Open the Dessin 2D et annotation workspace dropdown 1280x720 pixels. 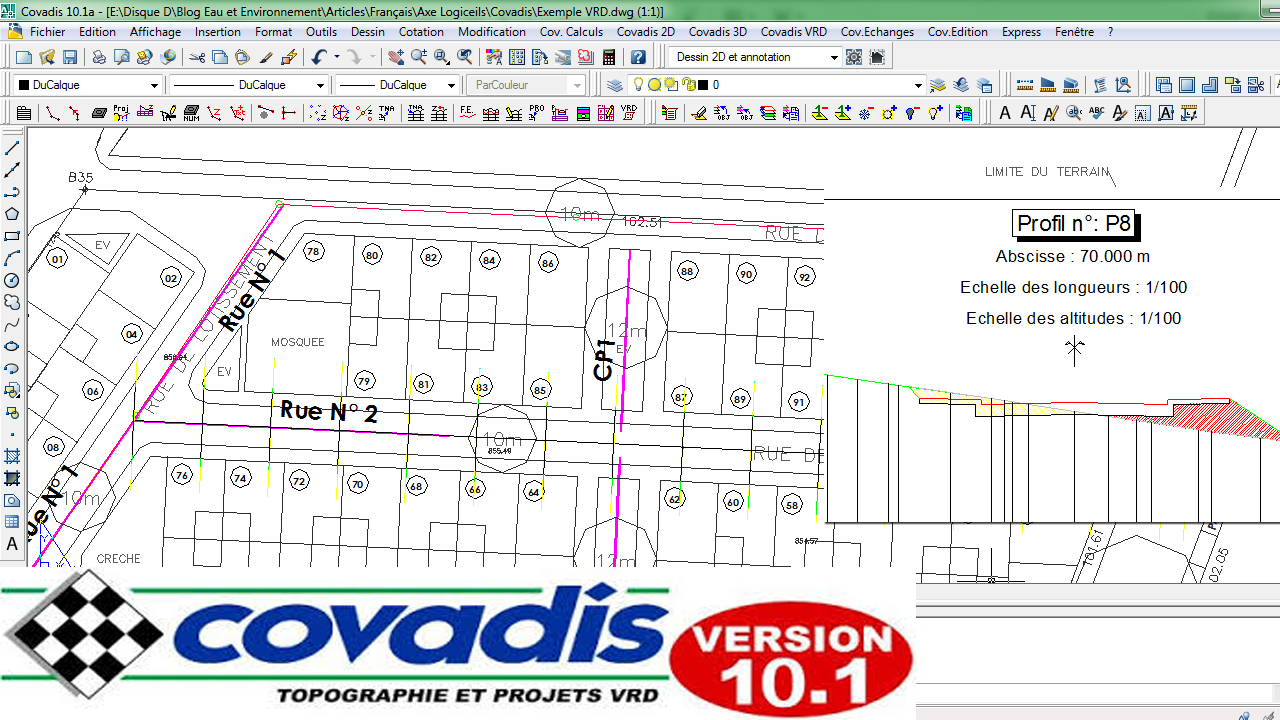tap(833, 57)
